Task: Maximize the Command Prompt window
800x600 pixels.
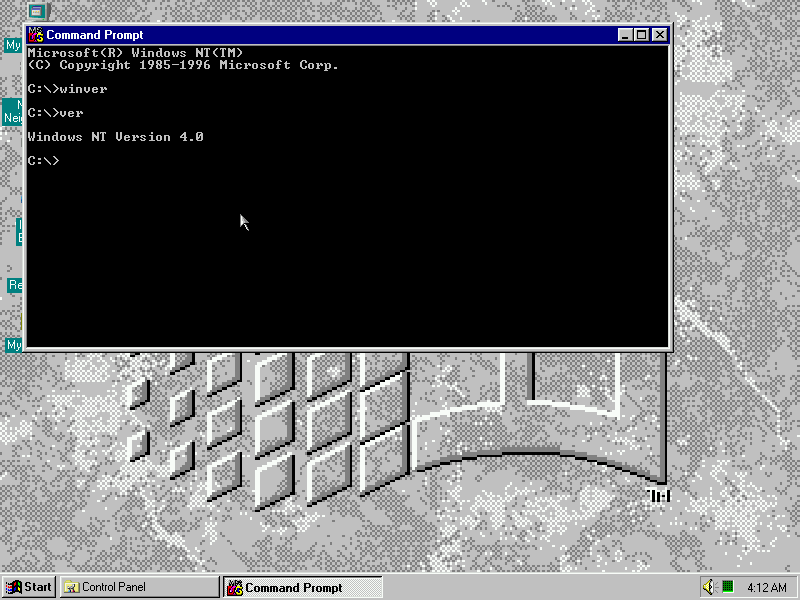Action: click(641, 35)
